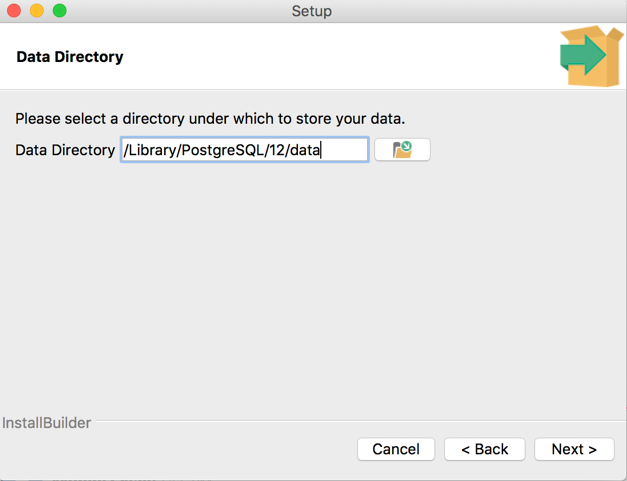Place cursor on 'PostgreSQL' in the path

(x=222, y=150)
